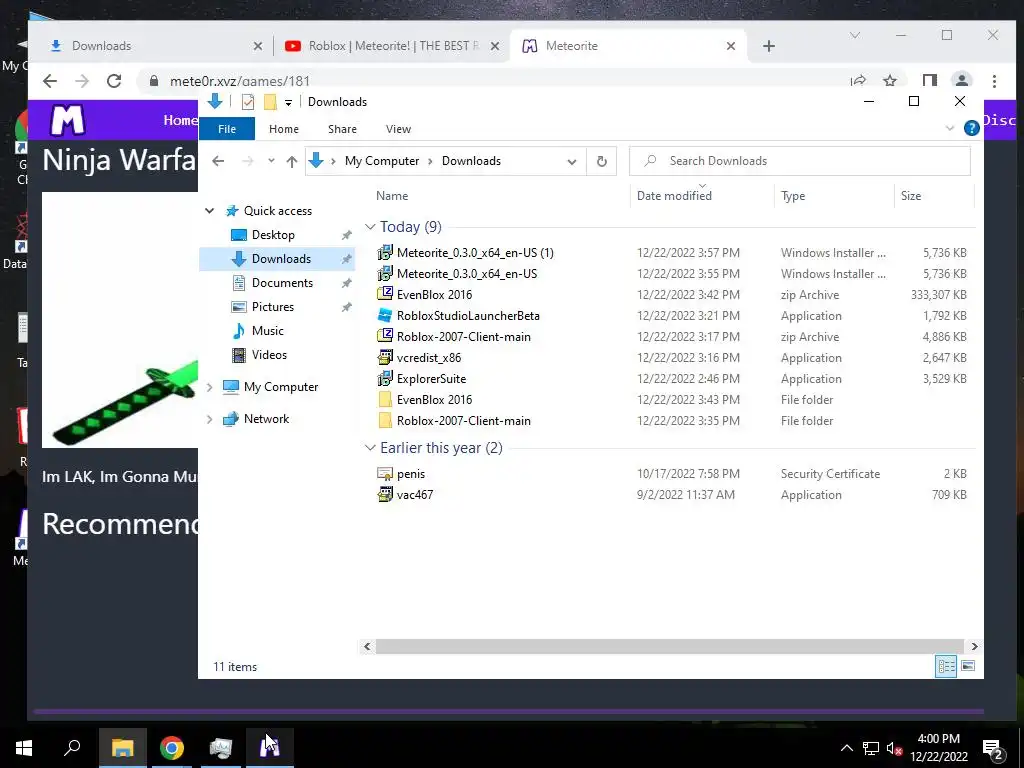Click the Properties icon in Explorer title bar

tap(248, 102)
